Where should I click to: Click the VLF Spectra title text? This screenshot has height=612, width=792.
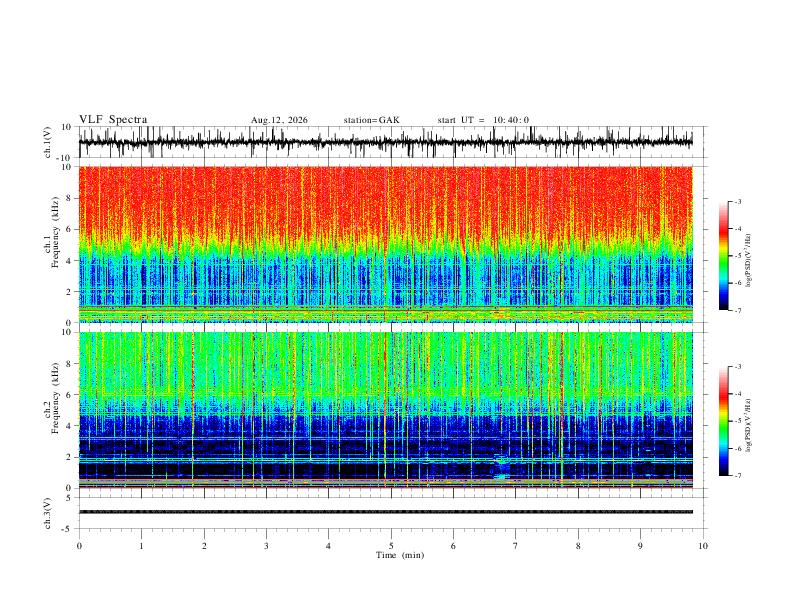pos(113,120)
